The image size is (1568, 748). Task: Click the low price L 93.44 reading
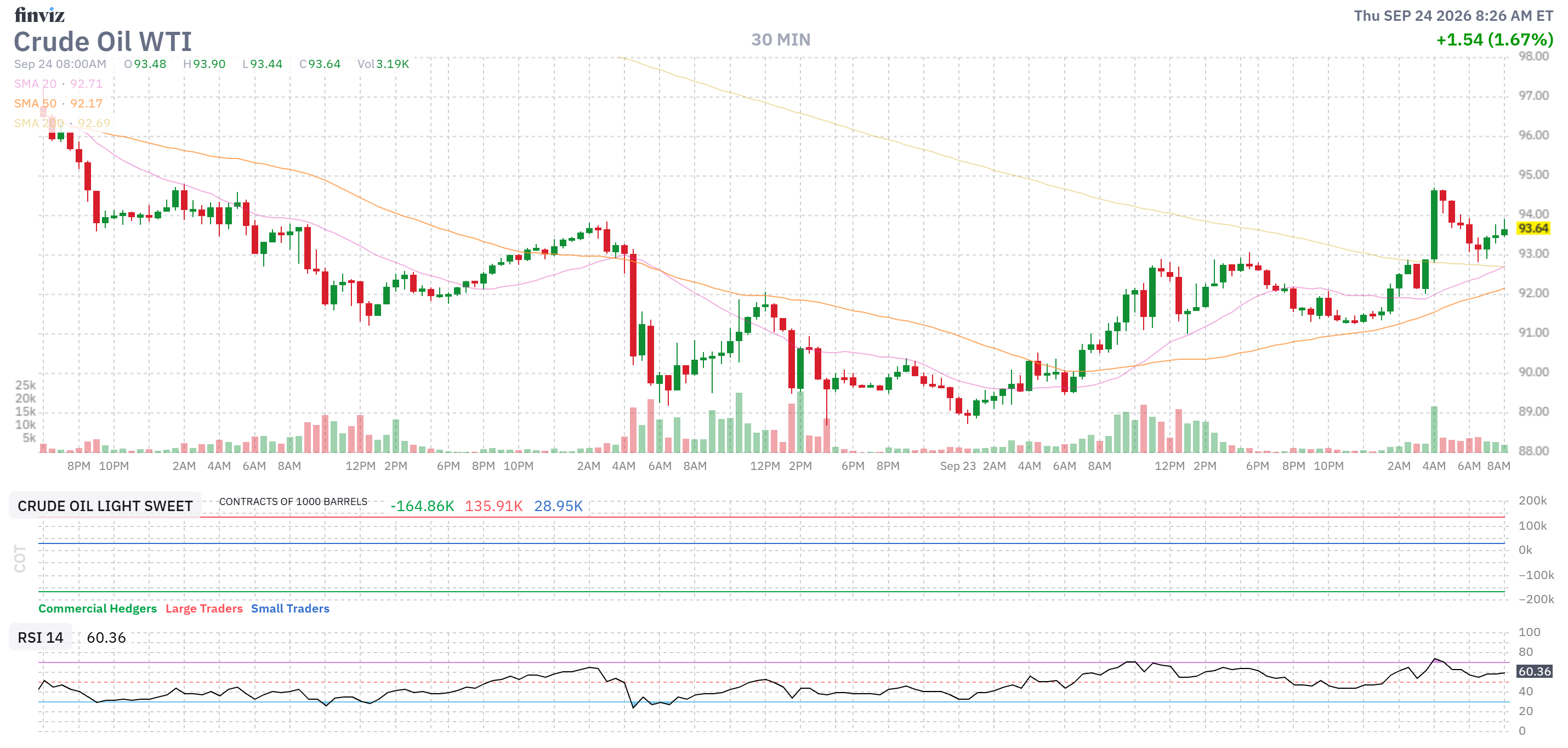pos(263,64)
